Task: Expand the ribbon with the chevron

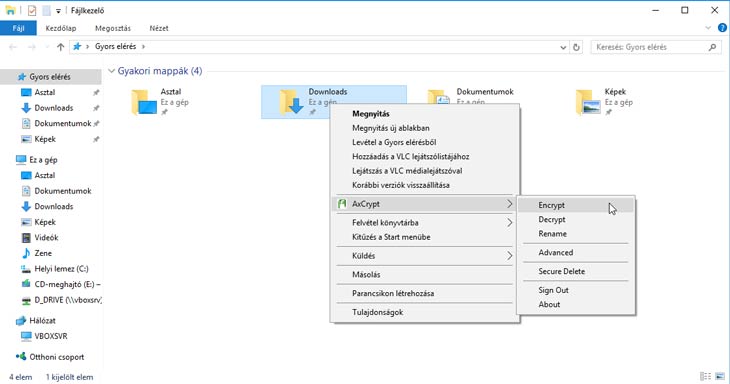Action: click(708, 28)
